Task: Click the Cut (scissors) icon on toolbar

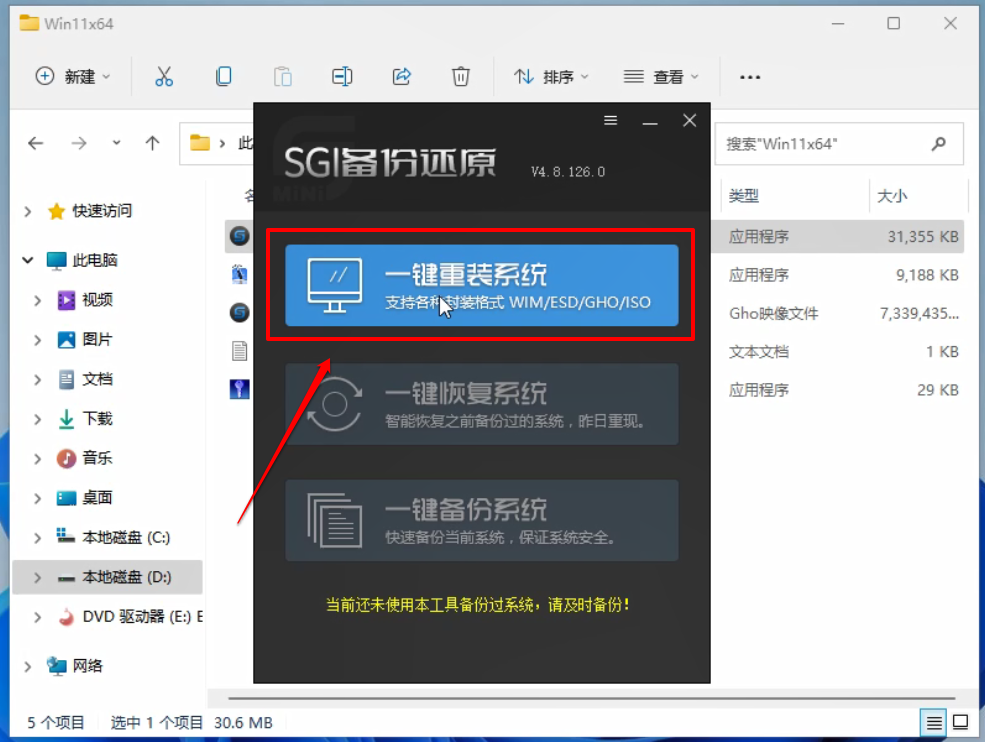Action: pyautogui.click(x=165, y=75)
